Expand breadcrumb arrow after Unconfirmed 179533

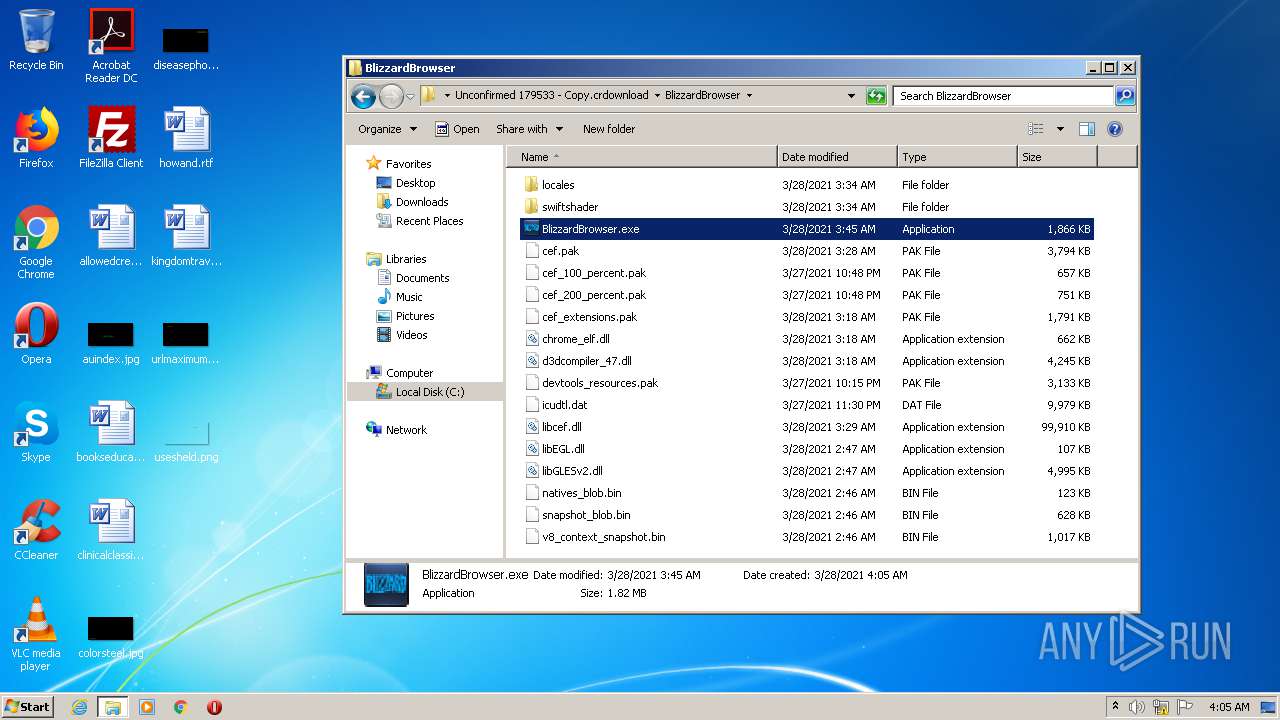[x=657, y=96]
